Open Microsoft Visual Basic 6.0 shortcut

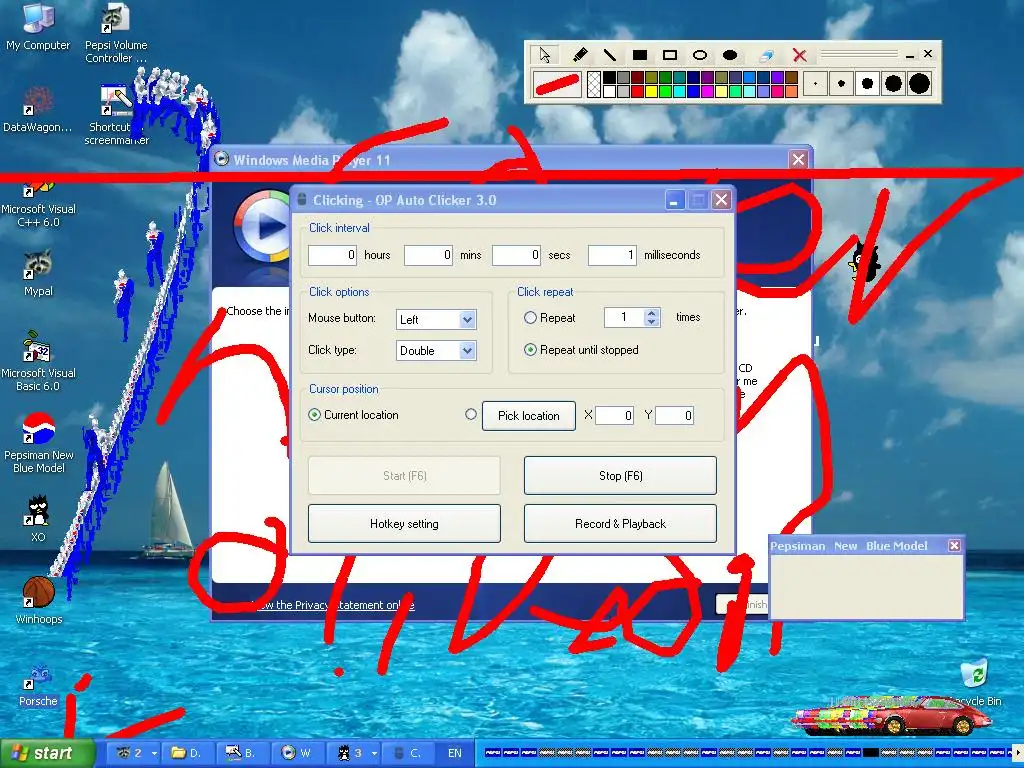(38, 361)
